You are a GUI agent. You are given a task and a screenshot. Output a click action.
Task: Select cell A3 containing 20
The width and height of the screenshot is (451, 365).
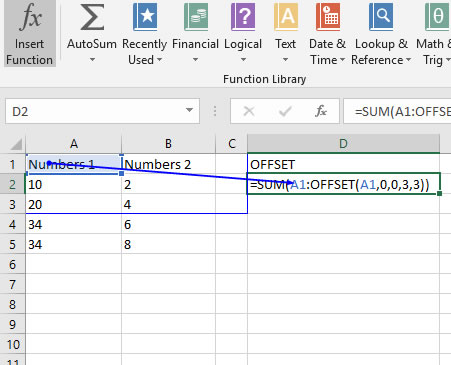click(74, 204)
